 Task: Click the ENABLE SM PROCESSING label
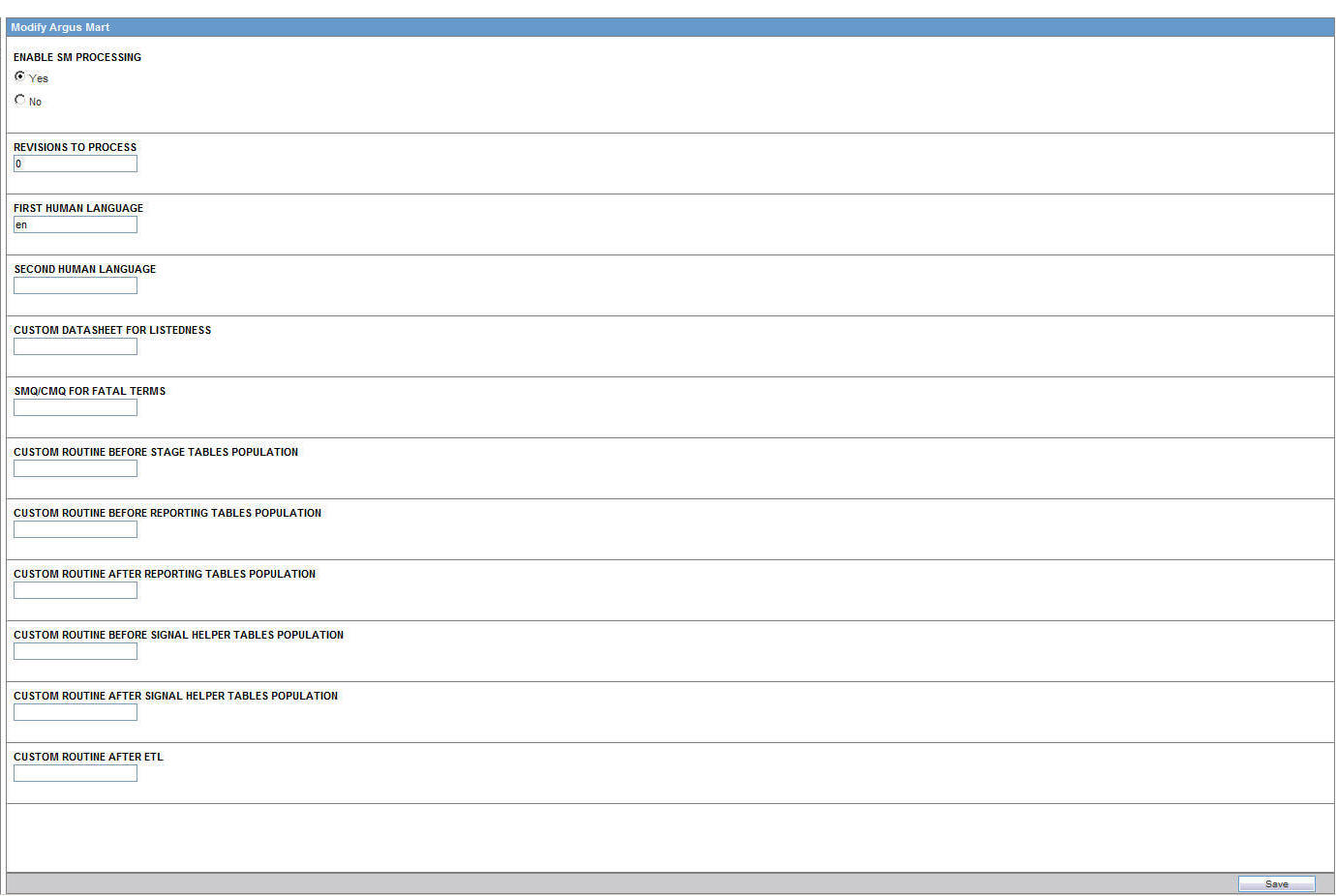click(77, 57)
